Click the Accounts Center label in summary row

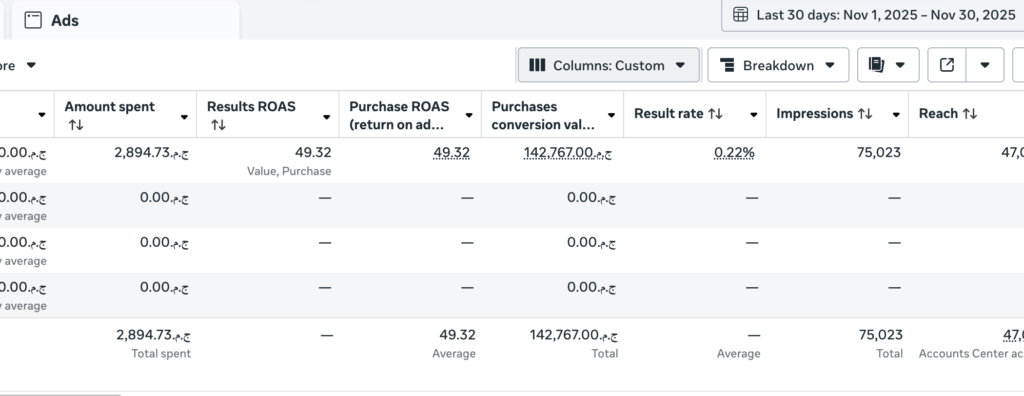(x=971, y=354)
